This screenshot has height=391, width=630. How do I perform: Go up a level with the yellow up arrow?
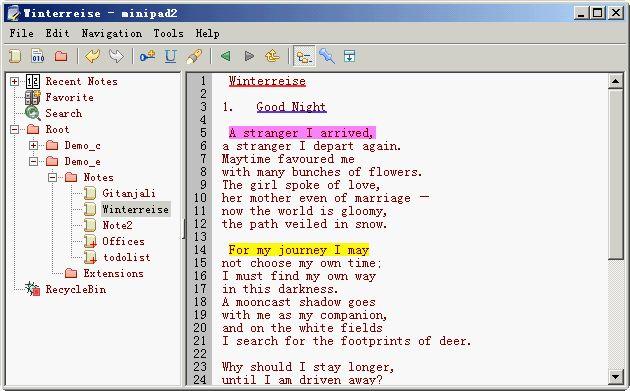(x=272, y=56)
